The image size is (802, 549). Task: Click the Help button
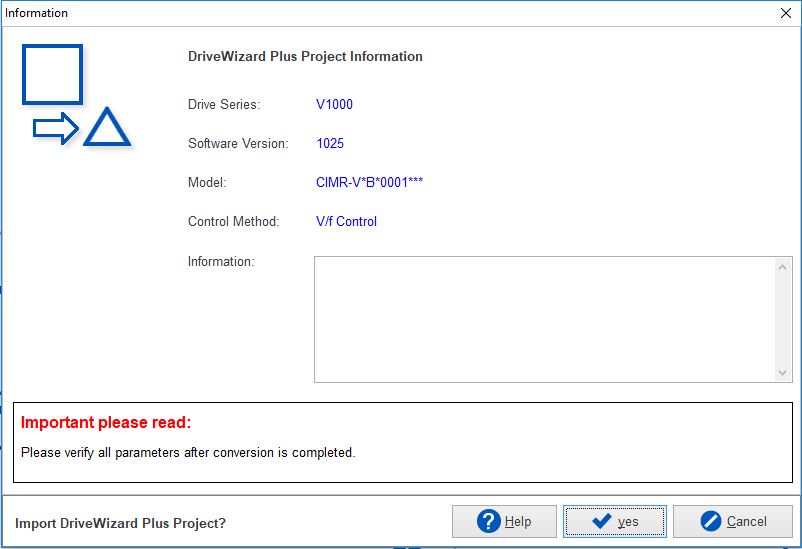(x=504, y=521)
